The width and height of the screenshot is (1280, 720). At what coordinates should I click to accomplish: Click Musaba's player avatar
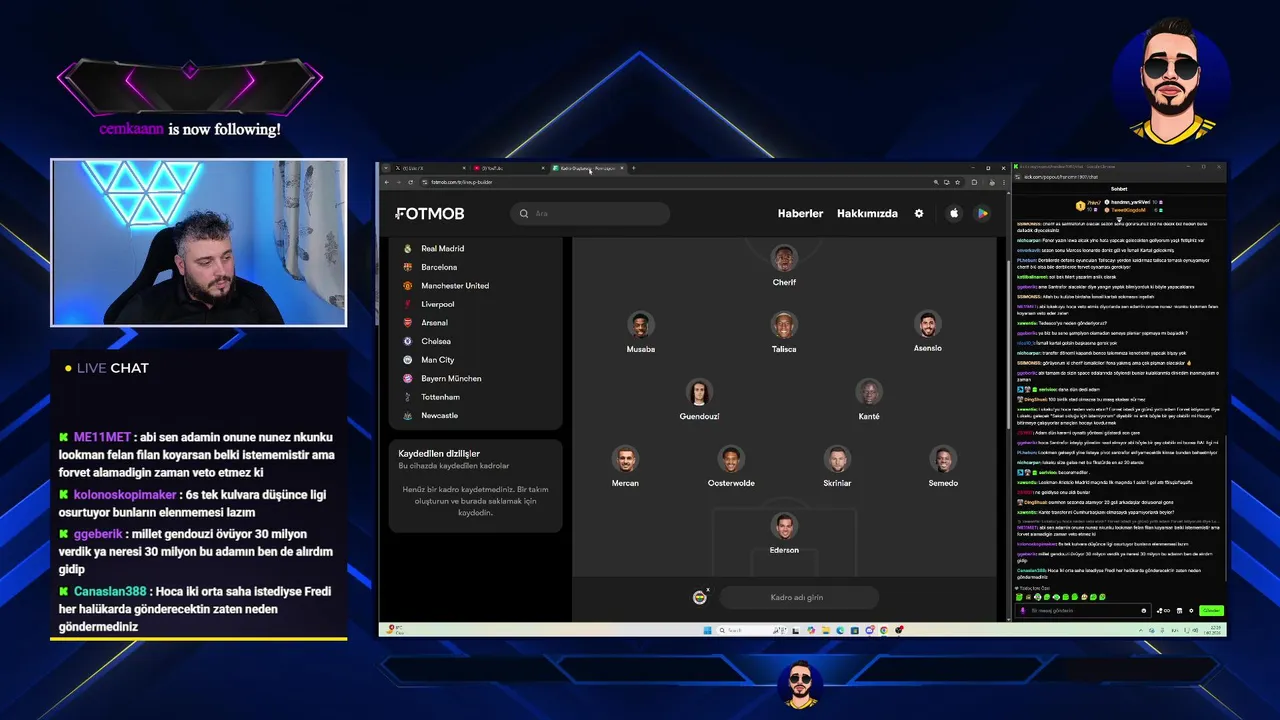641,325
